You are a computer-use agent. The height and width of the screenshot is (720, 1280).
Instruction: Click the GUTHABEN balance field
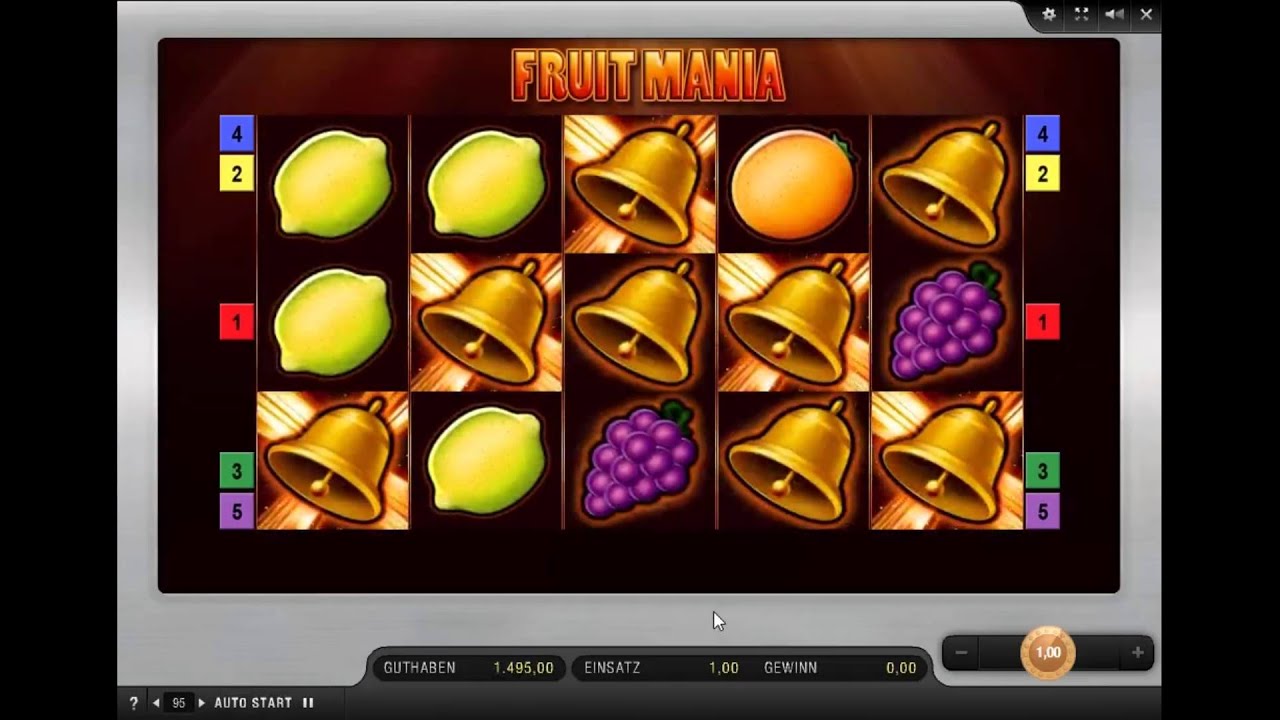click(x=469, y=668)
